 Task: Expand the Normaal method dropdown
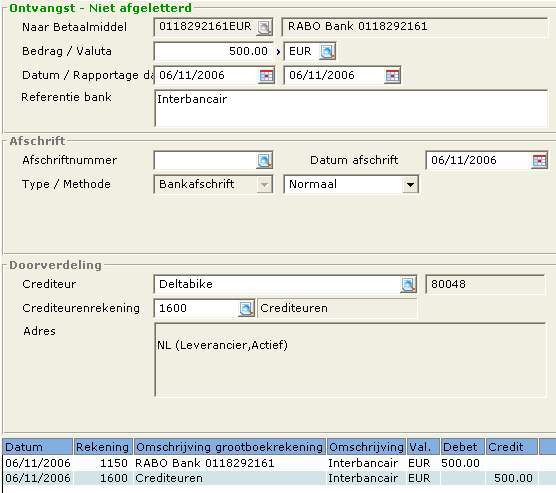point(410,185)
